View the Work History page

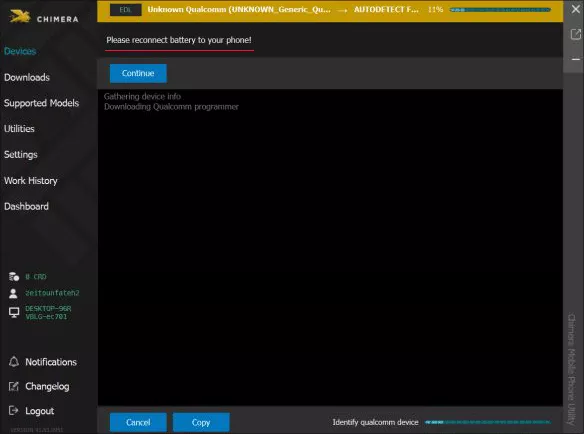31,181
